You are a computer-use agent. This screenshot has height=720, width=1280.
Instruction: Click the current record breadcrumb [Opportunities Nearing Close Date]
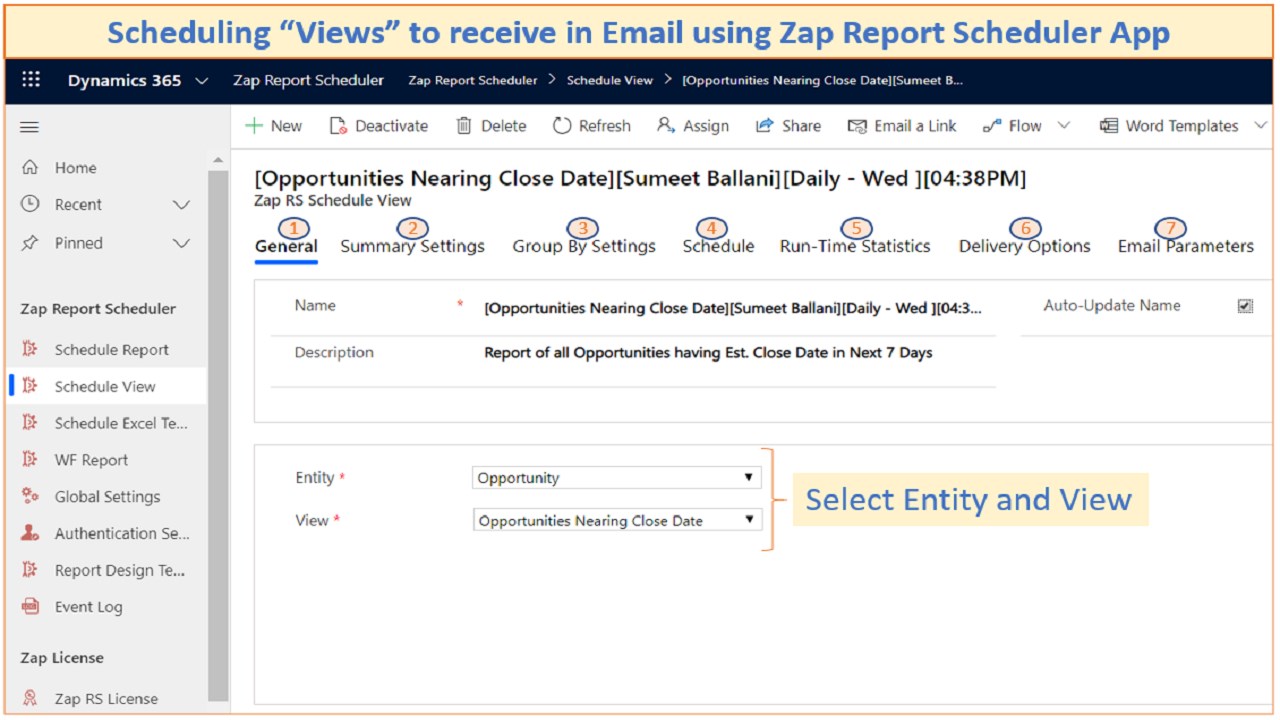click(822, 80)
